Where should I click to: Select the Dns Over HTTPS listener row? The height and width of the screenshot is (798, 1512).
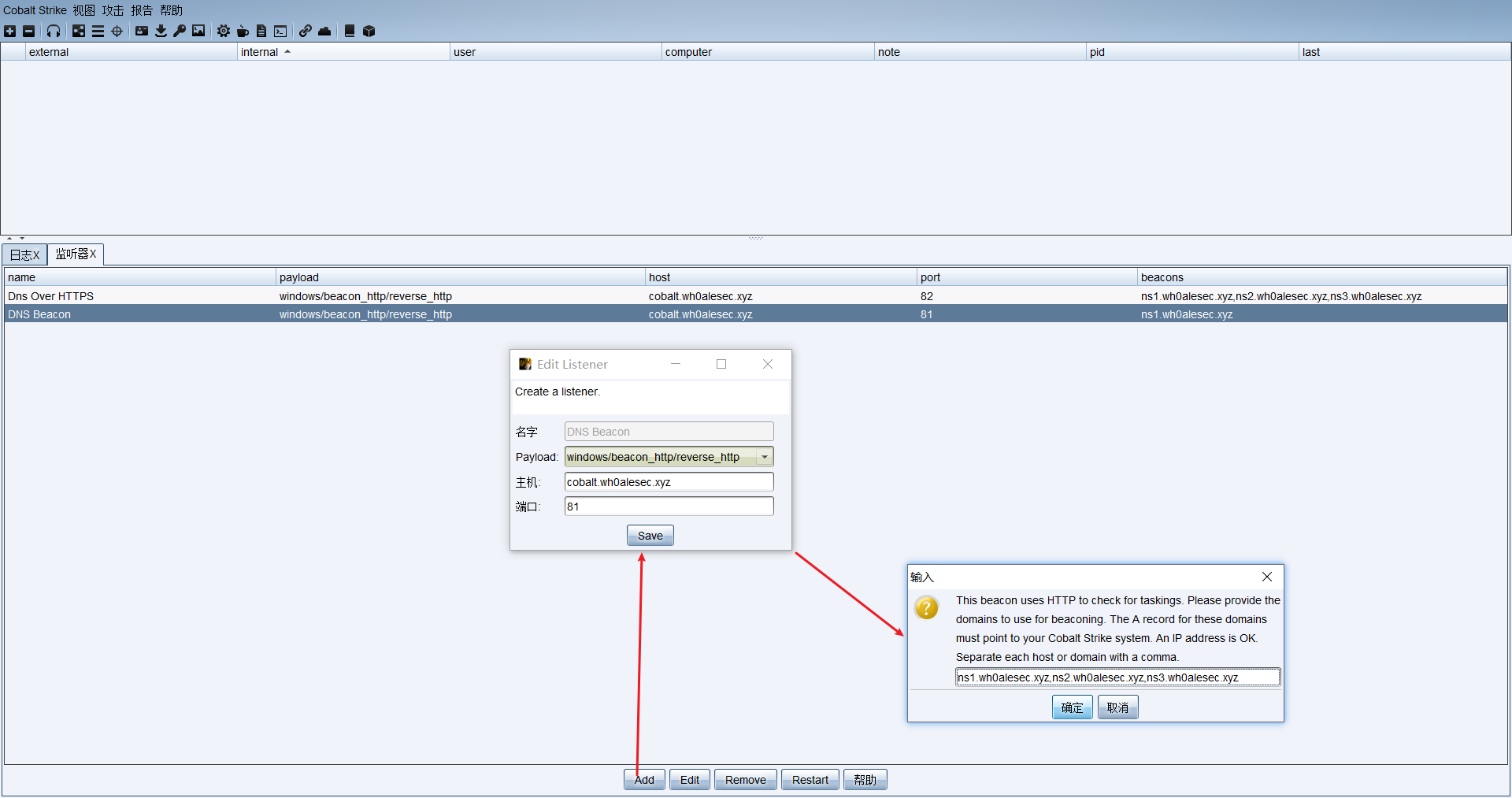pos(756,296)
